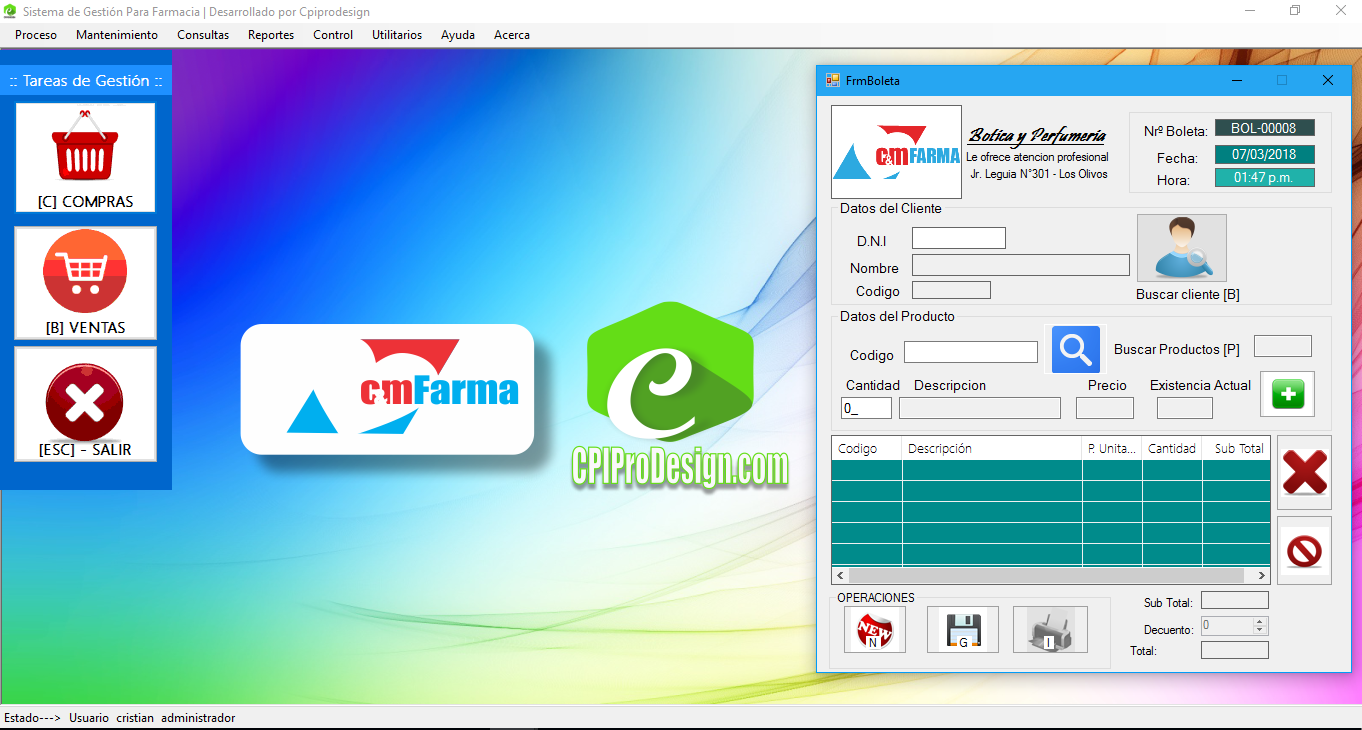Open the Proceso menu
Screen dimensions: 1362x730
pos(36,35)
